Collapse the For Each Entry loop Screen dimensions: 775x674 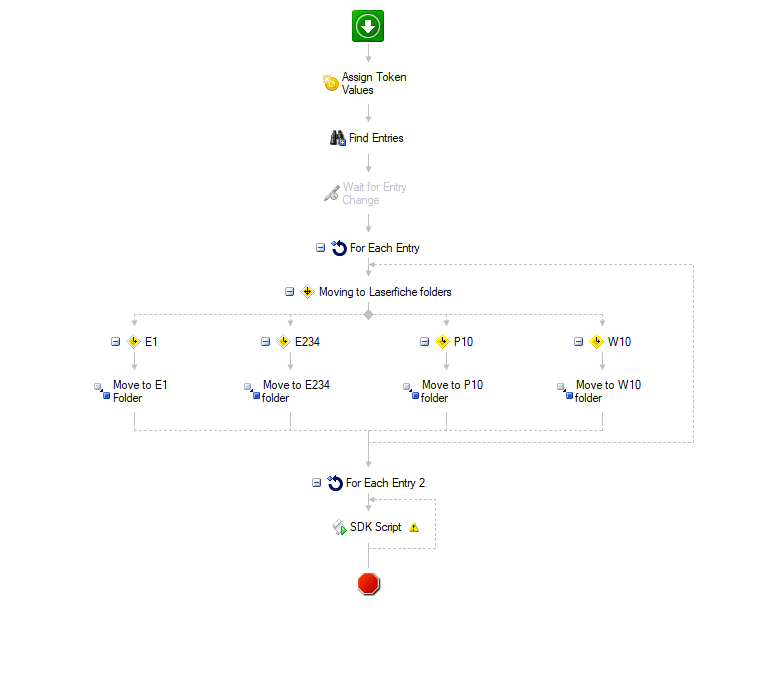click(x=320, y=247)
